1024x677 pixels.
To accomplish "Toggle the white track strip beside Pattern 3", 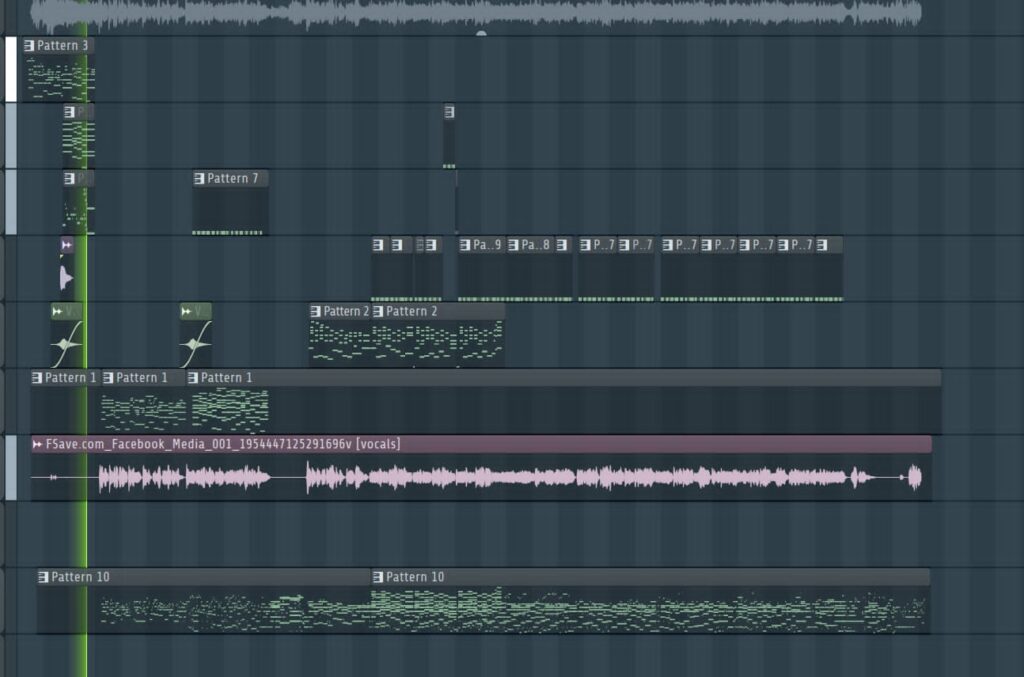I will click(10, 69).
